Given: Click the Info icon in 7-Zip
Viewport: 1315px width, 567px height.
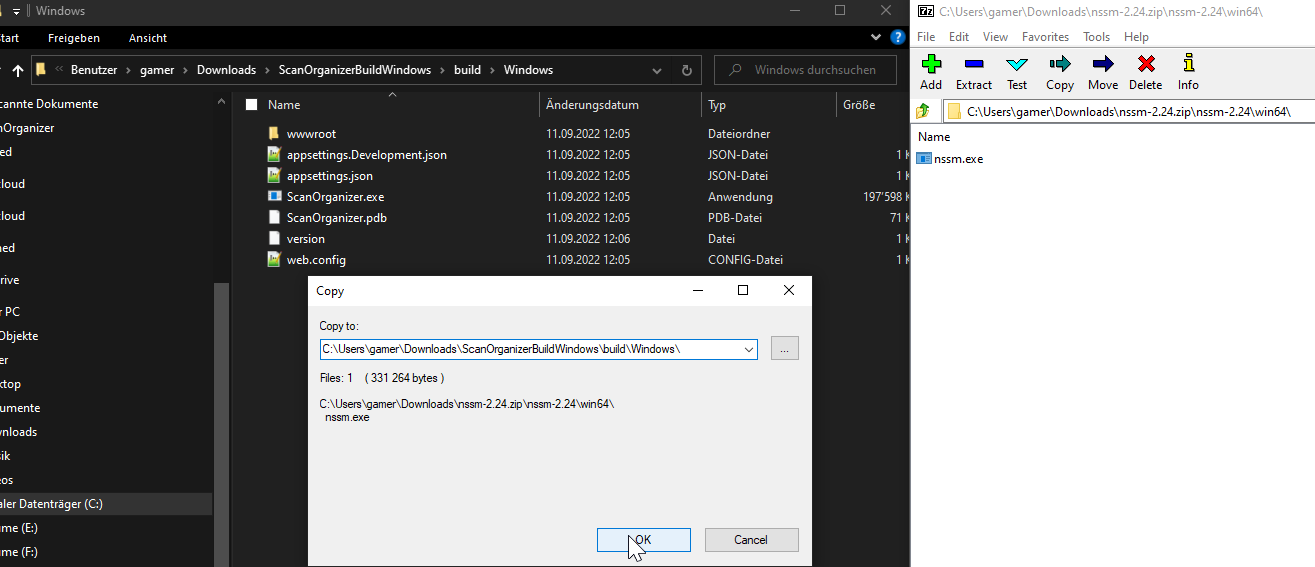Looking at the screenshot, I should pos(1188,64).
